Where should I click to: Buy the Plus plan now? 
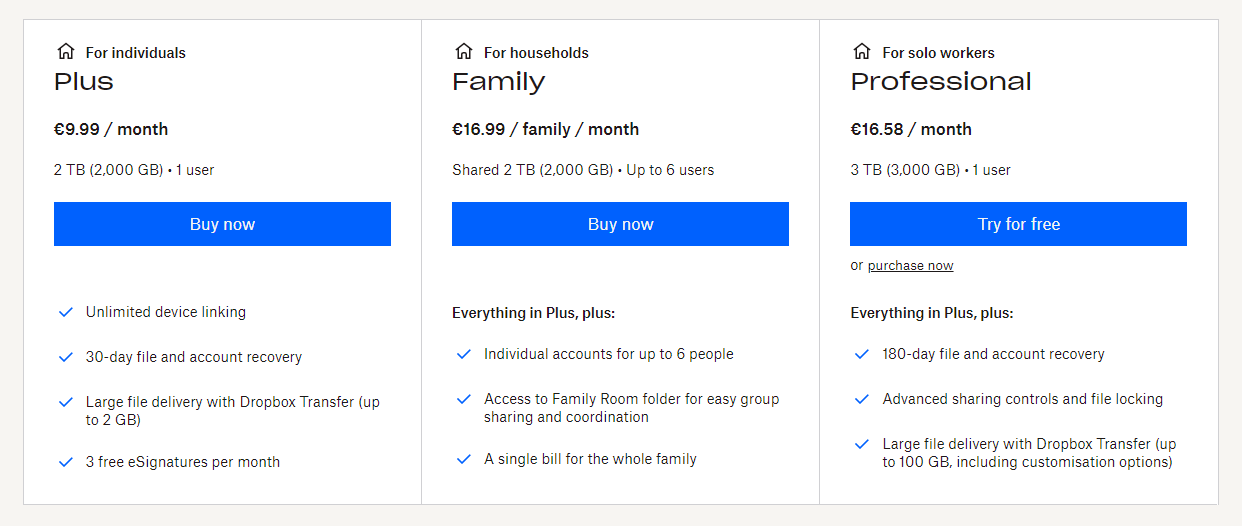tap(222, 224)
